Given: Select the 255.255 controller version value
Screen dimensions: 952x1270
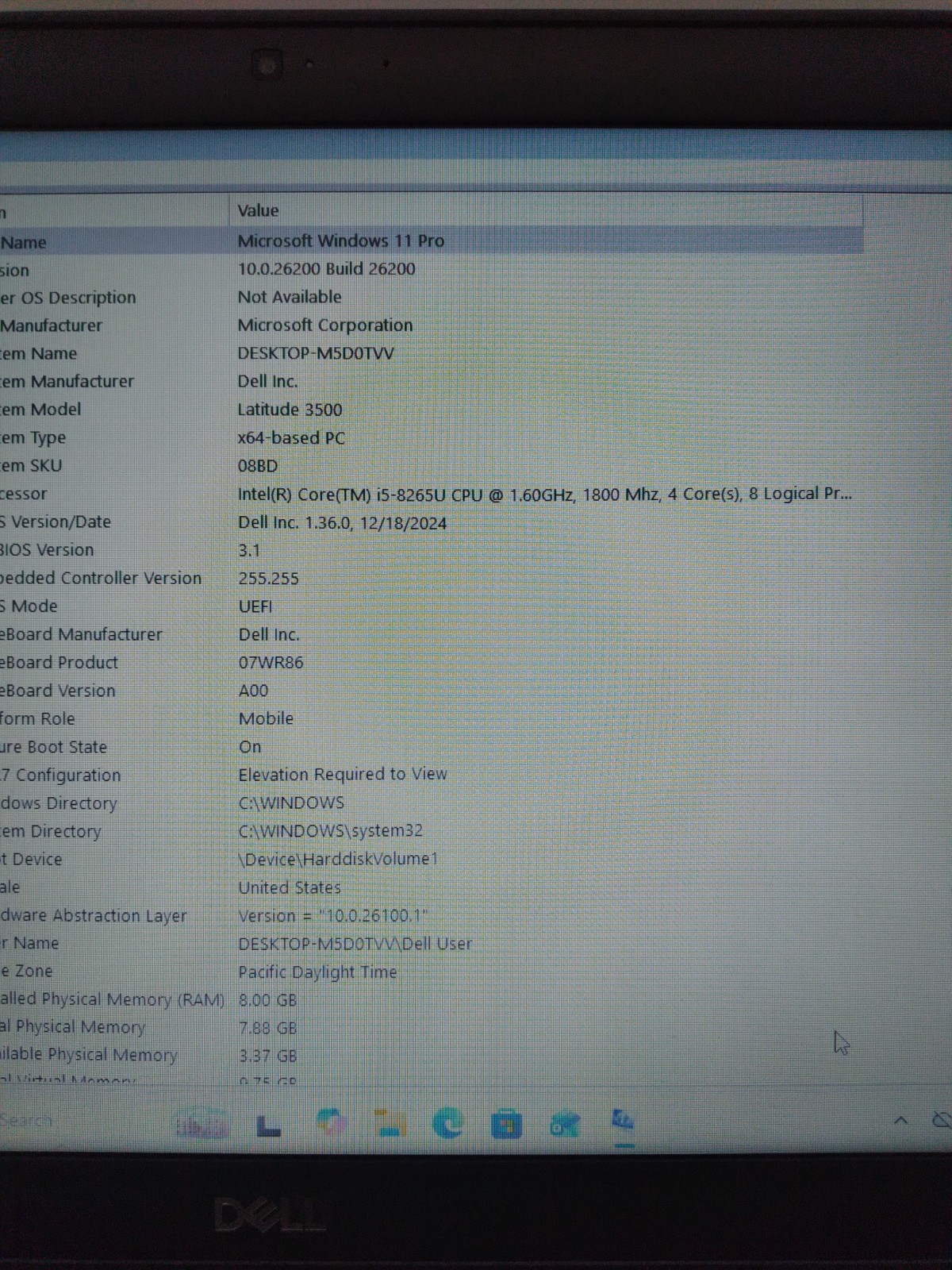Looking at the screenshot, I should click(x=269, y=579).
